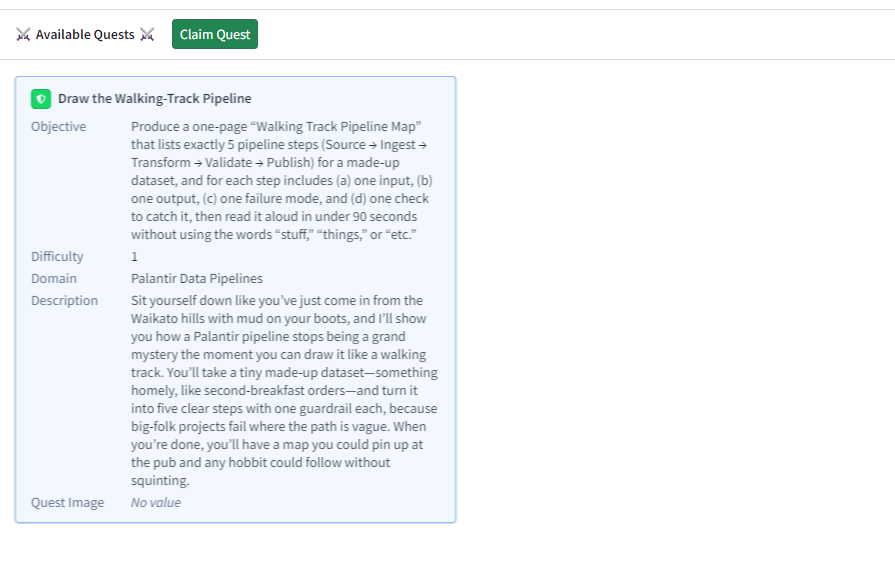Select the Quest Image field label
The image size is (895, 564).
[67, 503]
